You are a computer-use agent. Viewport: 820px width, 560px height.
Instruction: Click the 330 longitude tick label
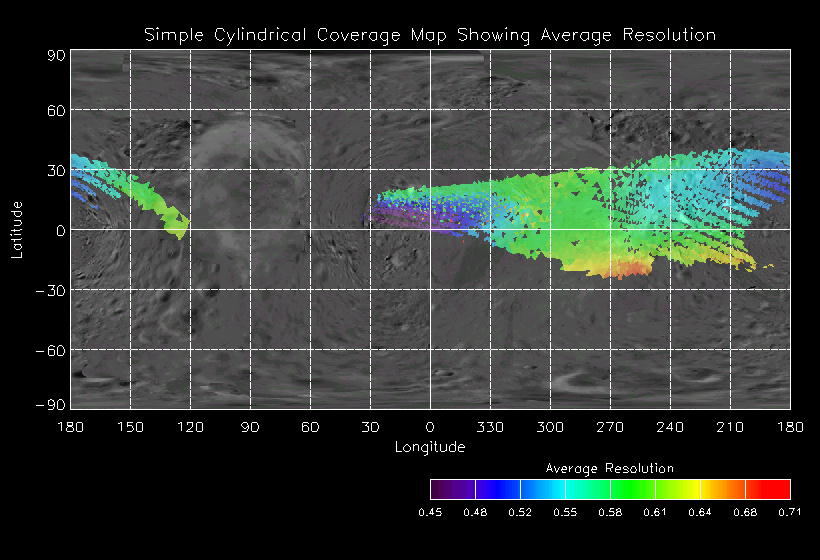pyautogui.click(x=490, y=427)
